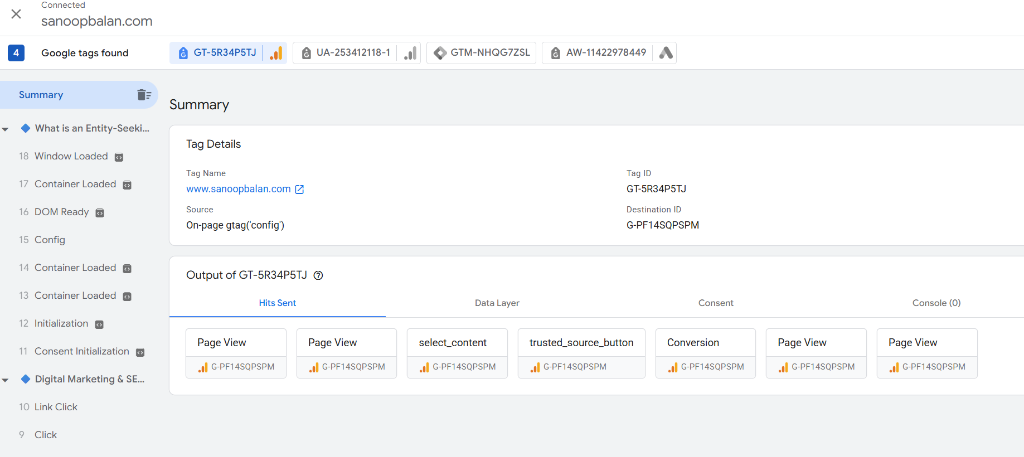Screen dimensions: 1024x457
Task: Click code icon next to 17 Container Loaded
Action: pyautogui.click(x=127, y=185)
